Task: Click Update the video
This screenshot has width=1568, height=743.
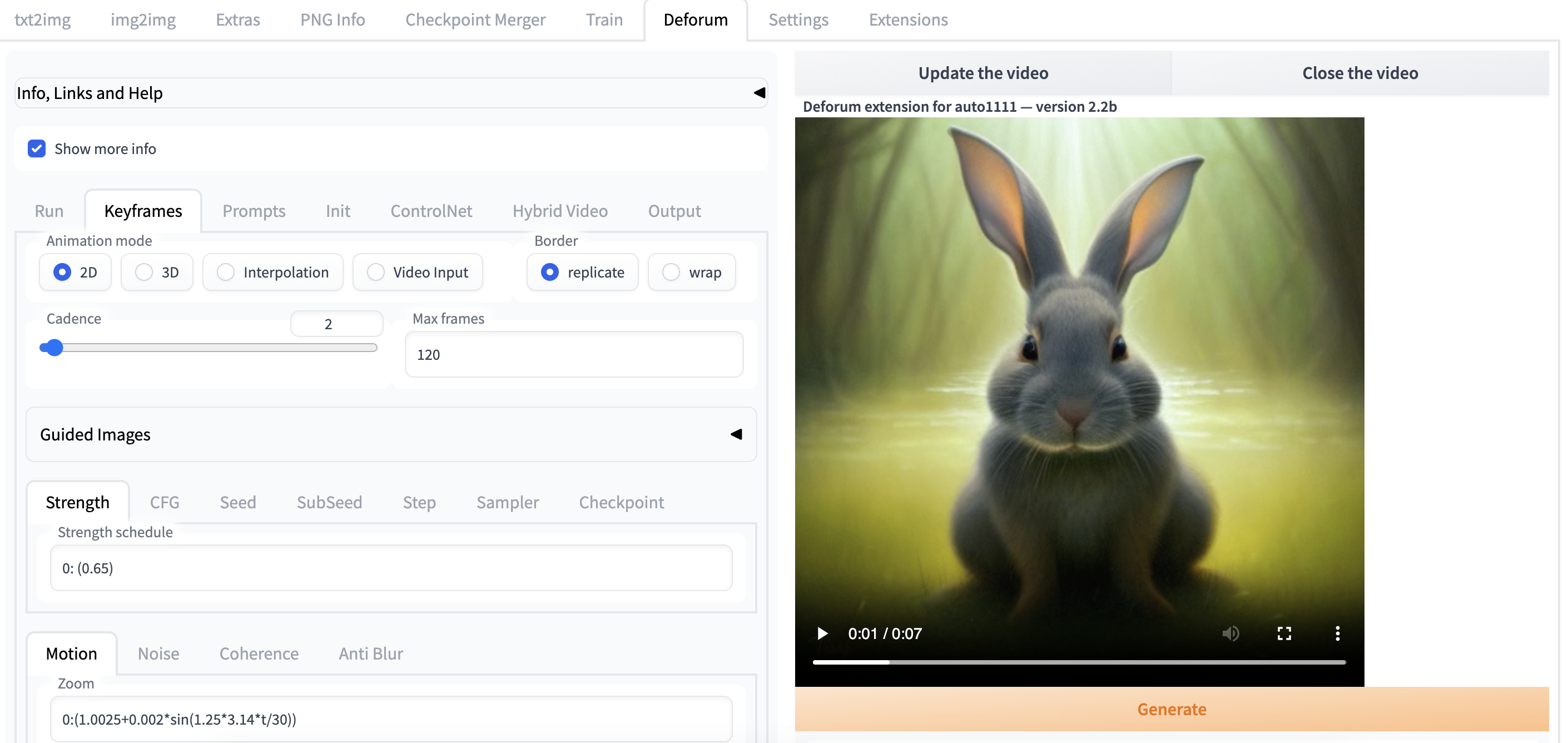Action: point(983,73)
